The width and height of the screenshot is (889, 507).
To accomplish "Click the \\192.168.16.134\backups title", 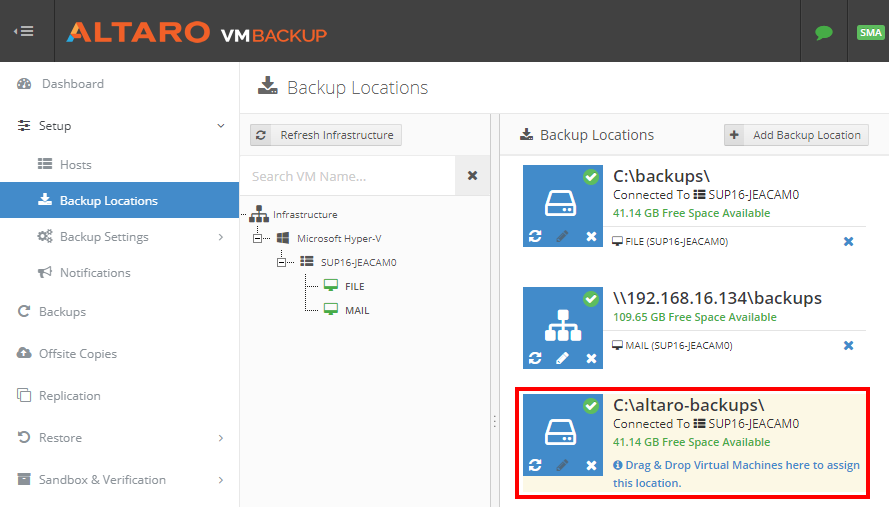I will 717,298.
